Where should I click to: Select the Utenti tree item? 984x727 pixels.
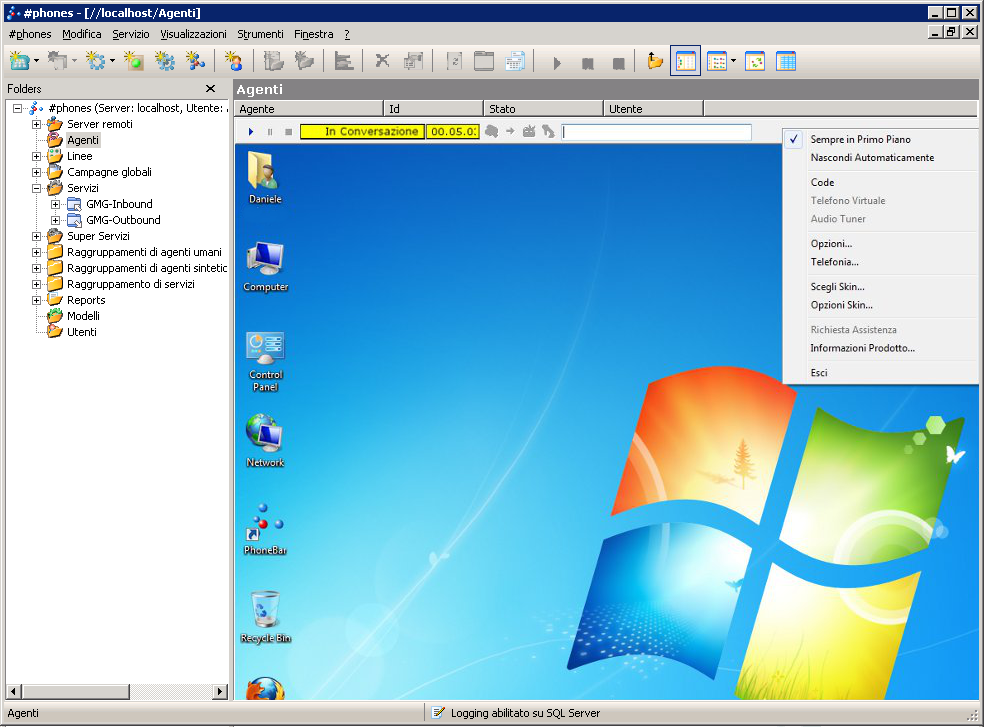click(x=82, y=332)
